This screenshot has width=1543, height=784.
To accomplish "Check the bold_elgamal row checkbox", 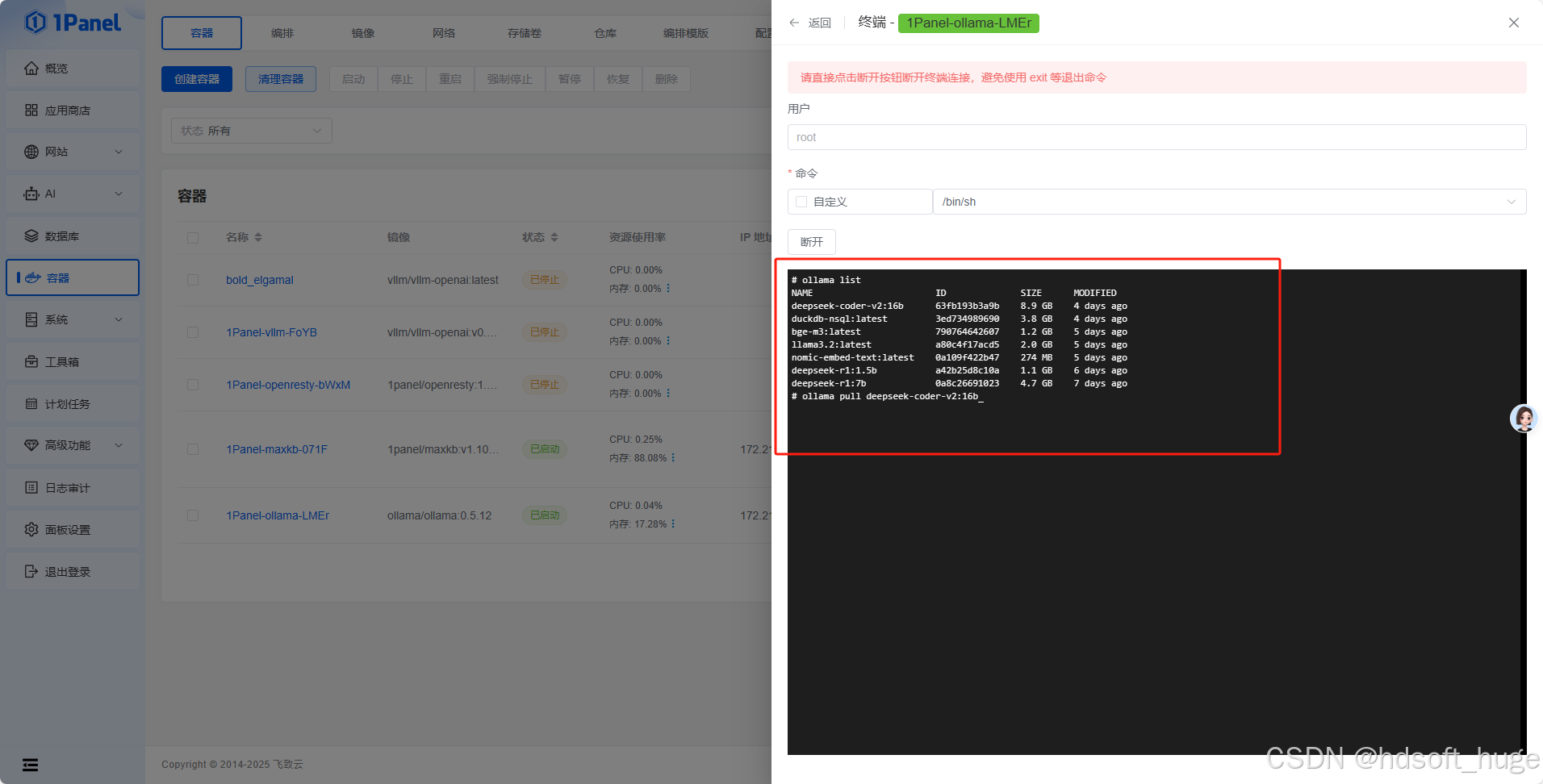I will 193,280.
